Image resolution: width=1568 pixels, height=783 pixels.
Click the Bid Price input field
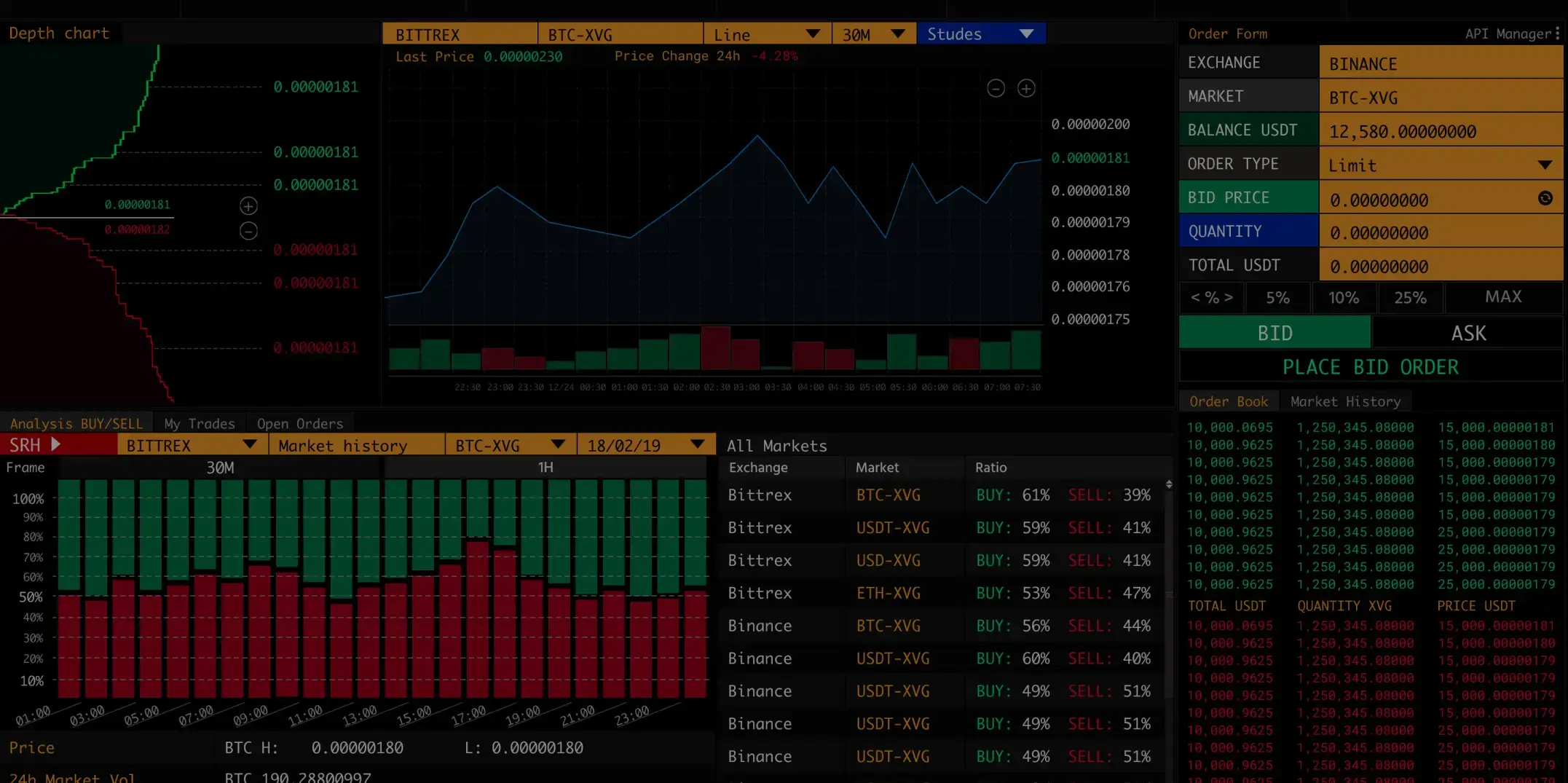[x=1441, y=199]
